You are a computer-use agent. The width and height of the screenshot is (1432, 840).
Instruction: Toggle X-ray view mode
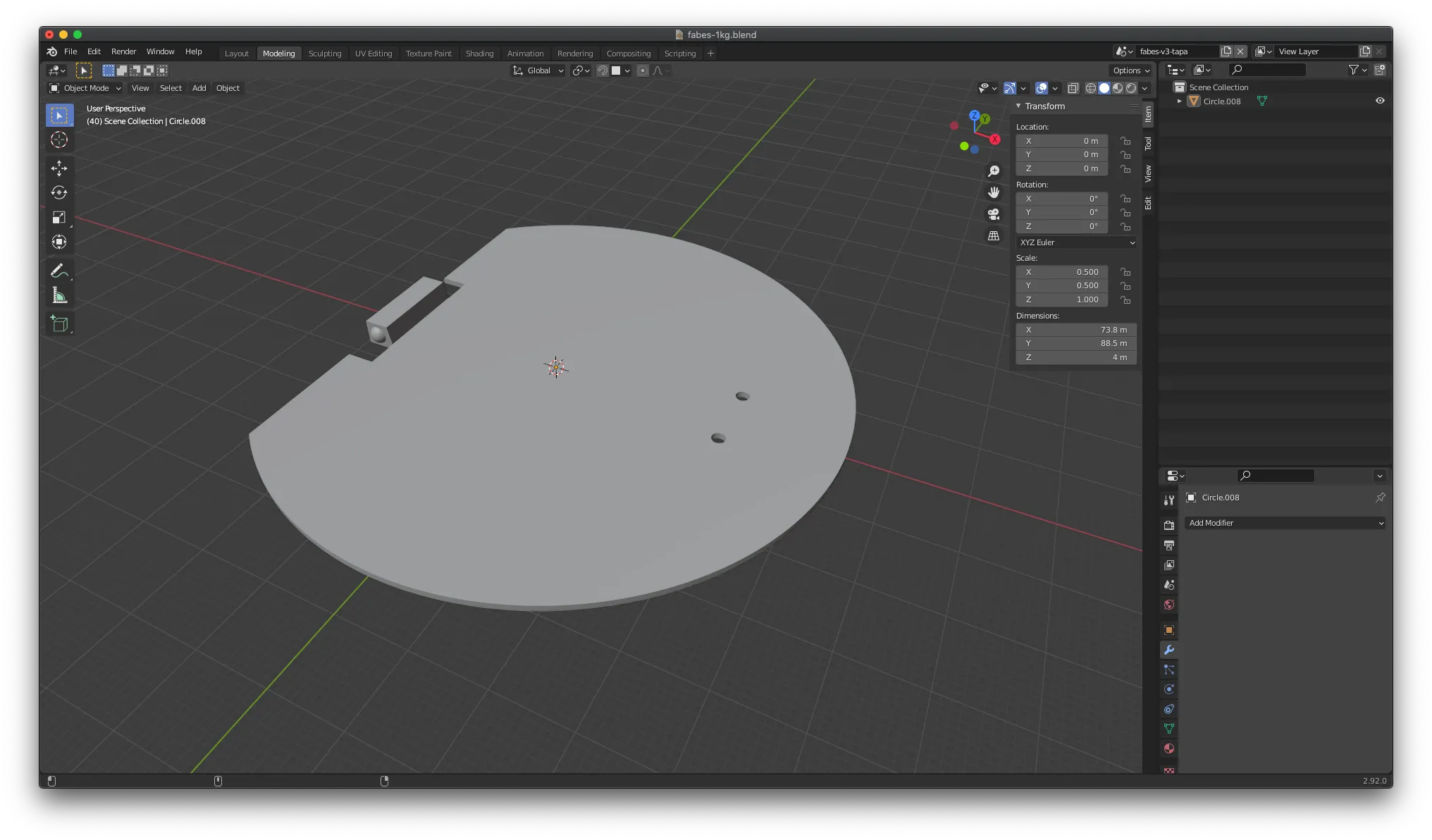click(x=1073, y=88)
